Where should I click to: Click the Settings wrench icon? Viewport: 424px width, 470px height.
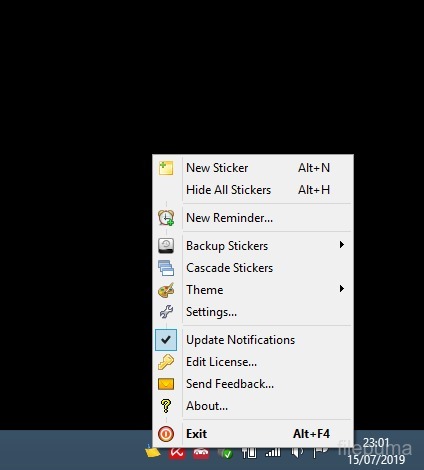[166, 312]
